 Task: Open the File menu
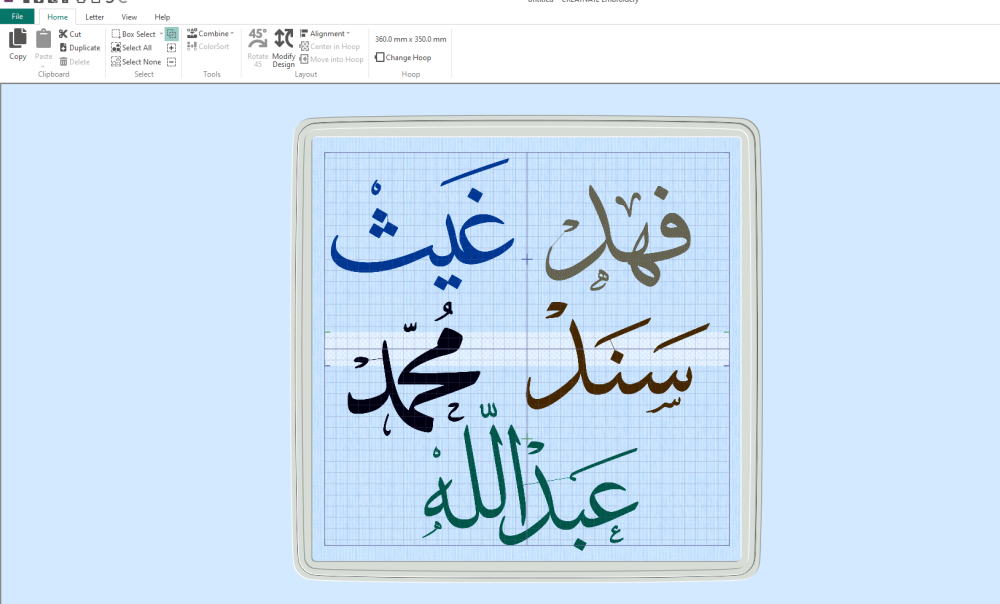17,17
